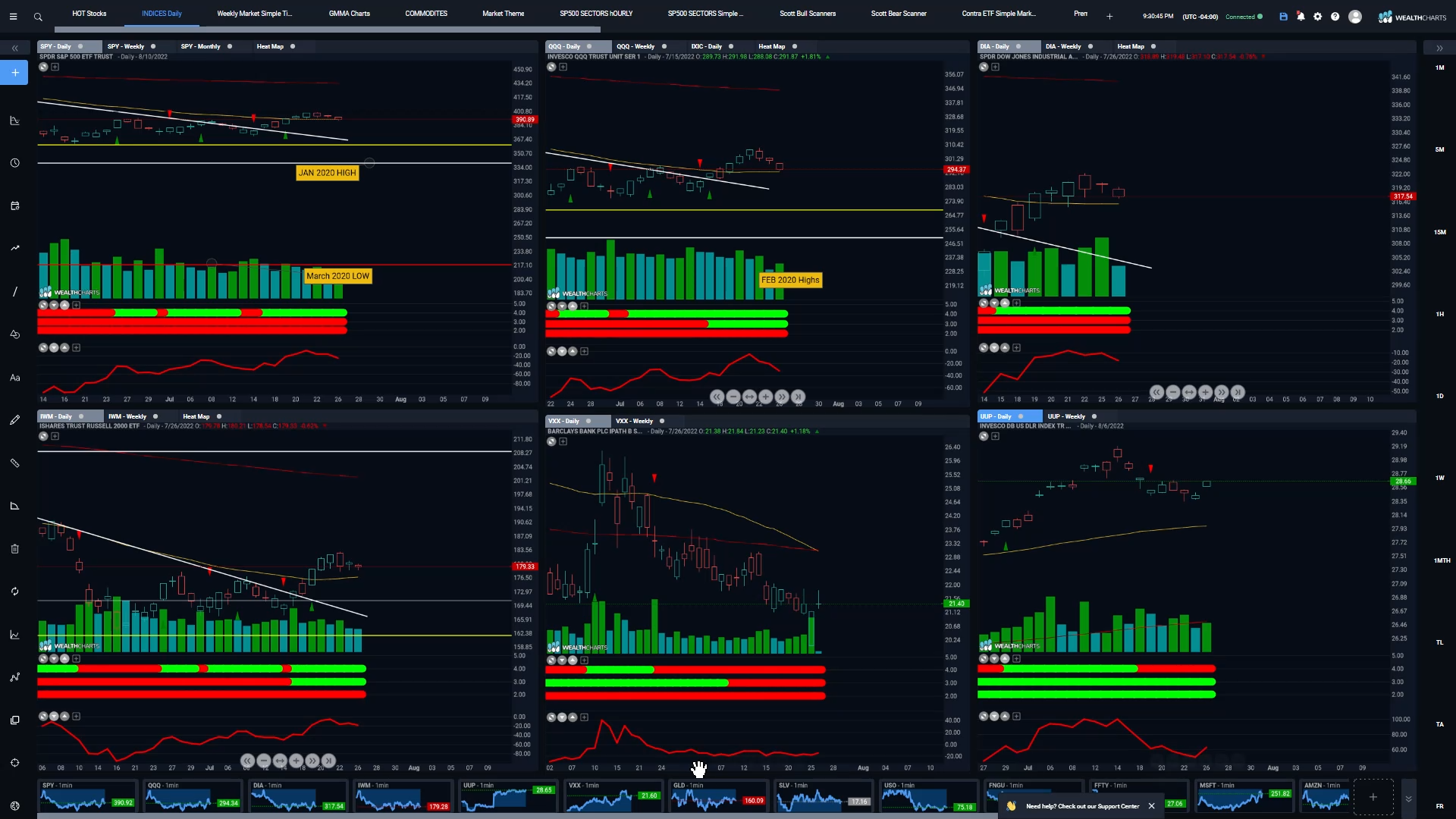
Task: Click the save layout disk icon
Action: pos(1283,16)
